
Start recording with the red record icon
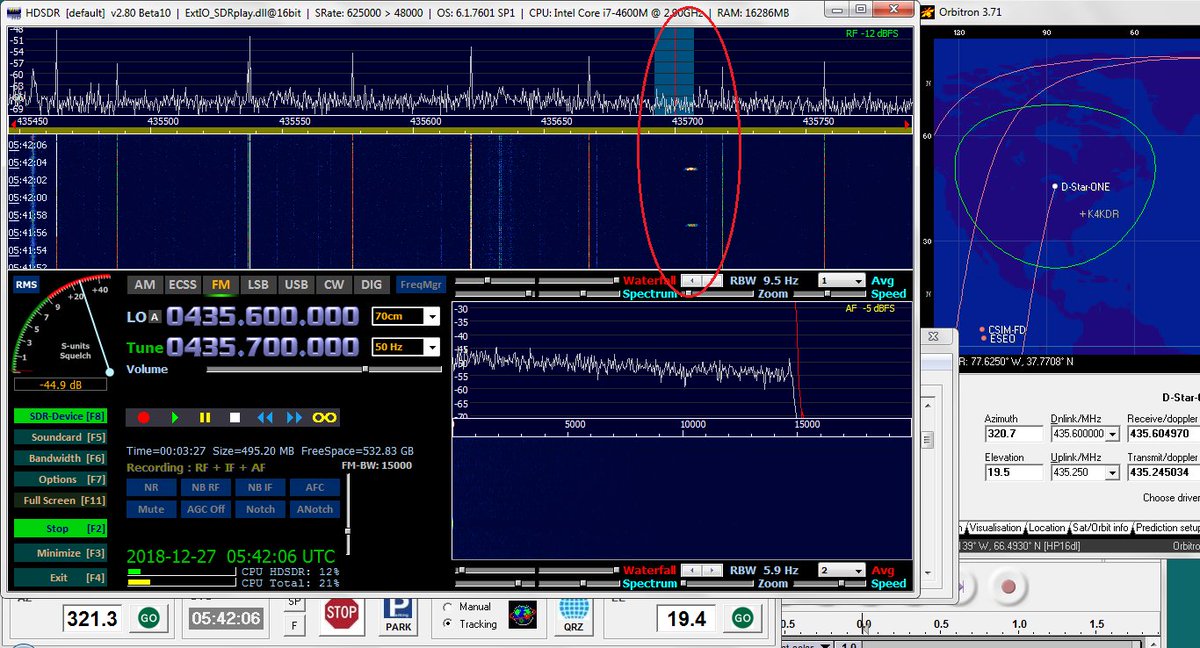click(144, 417)
